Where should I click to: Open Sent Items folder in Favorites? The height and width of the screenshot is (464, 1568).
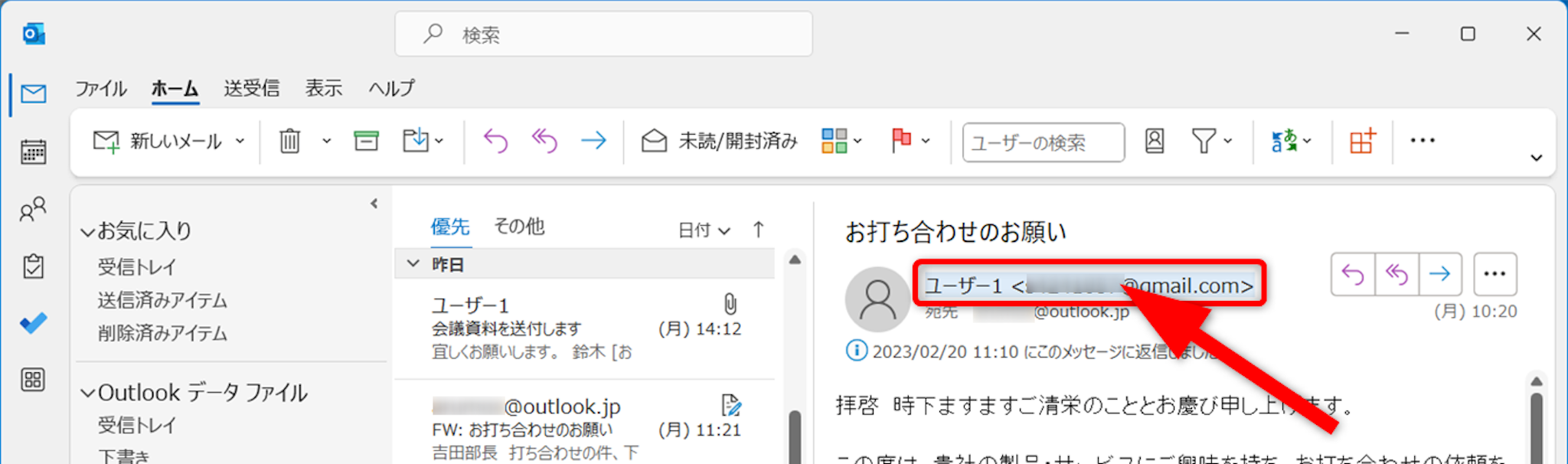tap(162, 300)
